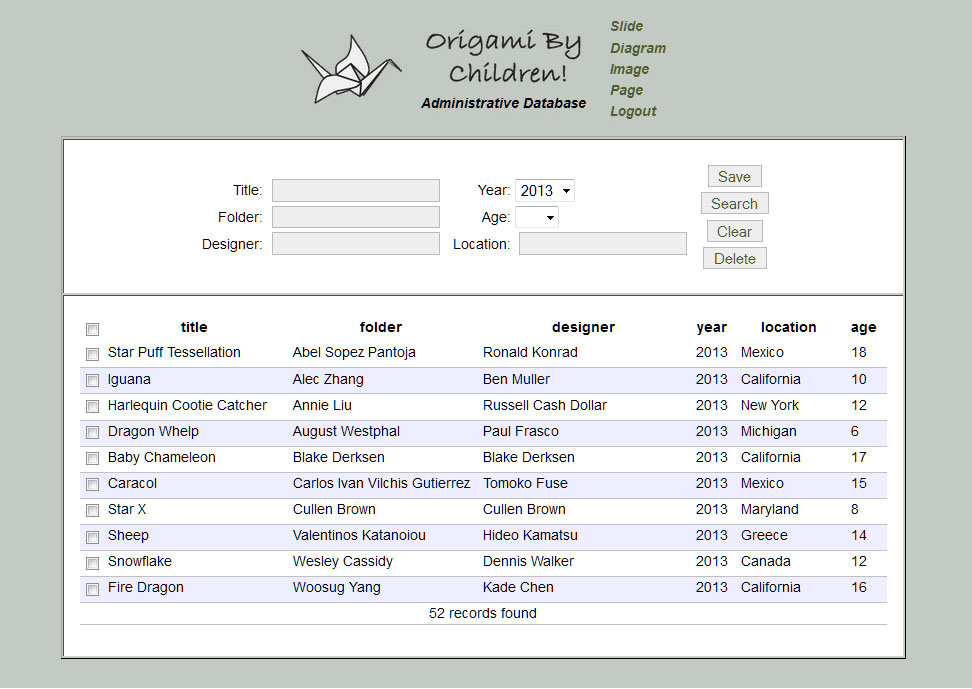Click the Location input field
The image size is (972, 689).
pyautogui.click(x=602, y=244)
